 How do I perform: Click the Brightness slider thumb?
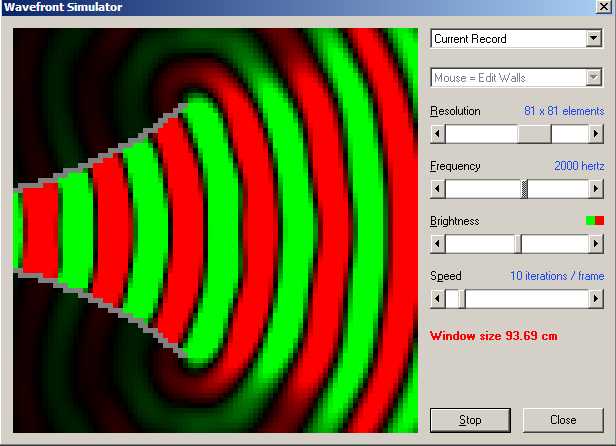coord(518,244)
